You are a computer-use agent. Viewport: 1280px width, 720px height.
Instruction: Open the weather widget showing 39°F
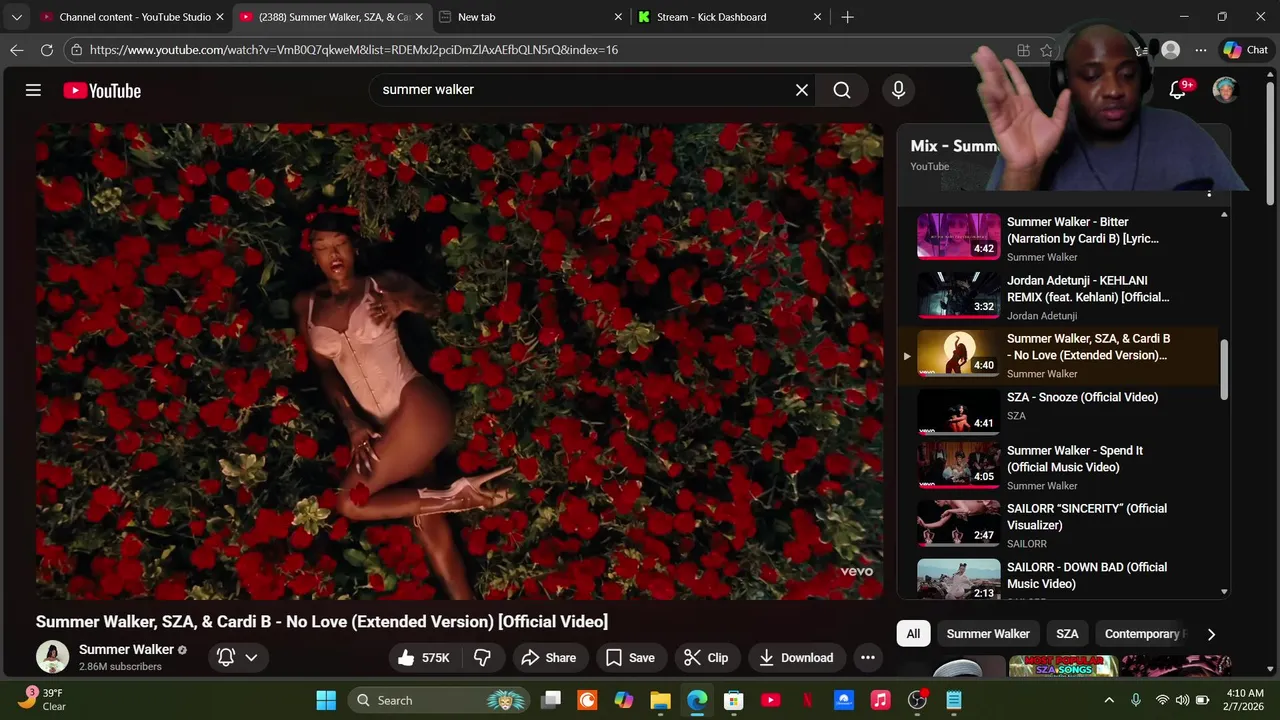point(42,699)
